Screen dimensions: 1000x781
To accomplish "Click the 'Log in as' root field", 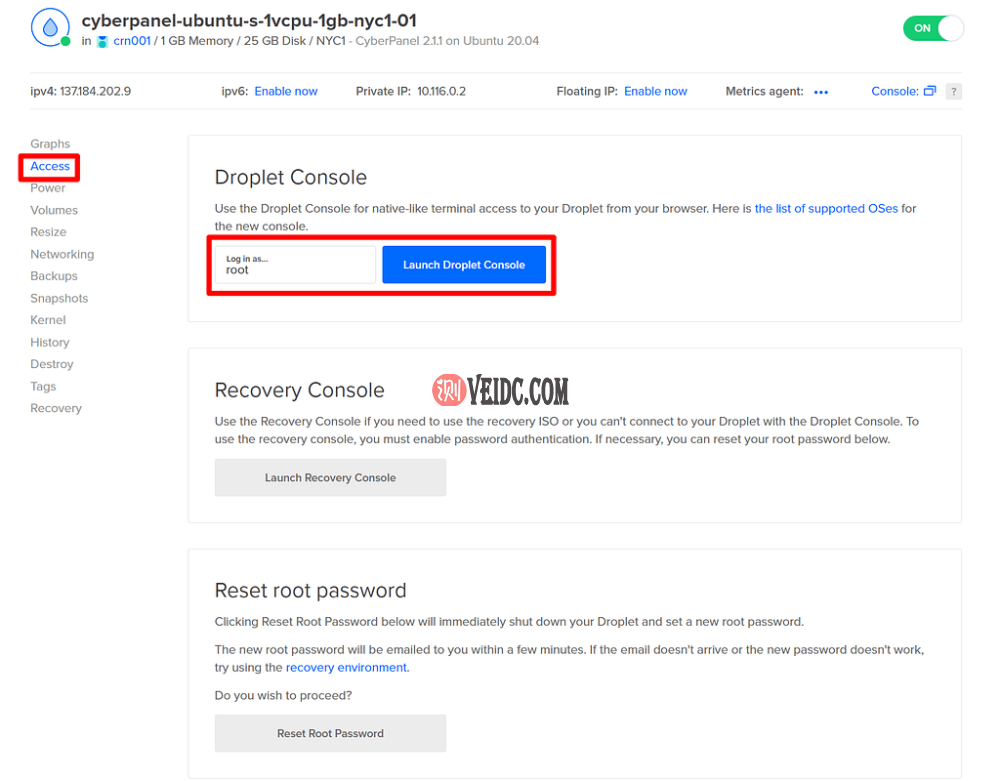I will pyautogui.click(x=295, y=265).
